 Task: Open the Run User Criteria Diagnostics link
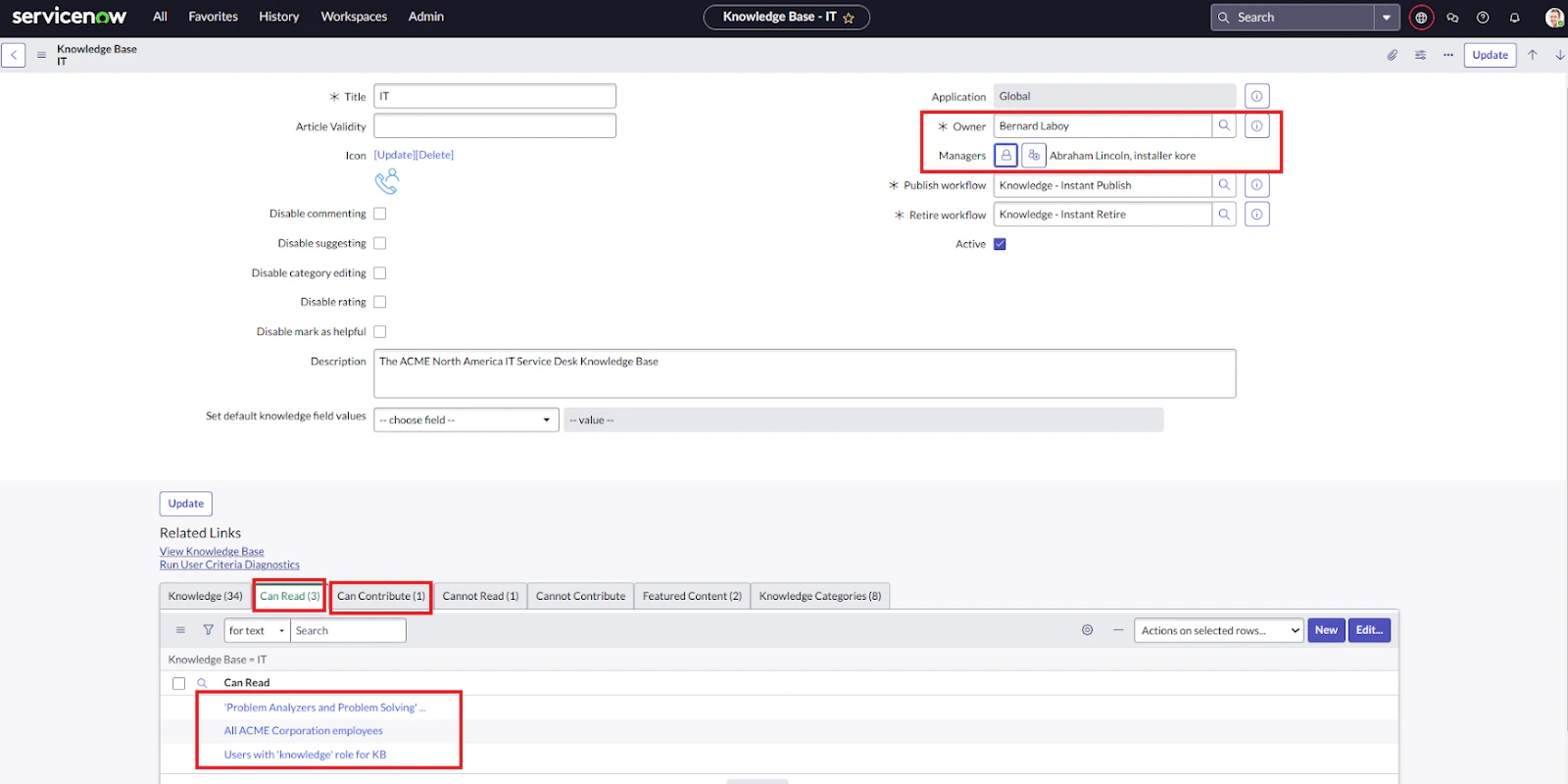pos(229,564)
